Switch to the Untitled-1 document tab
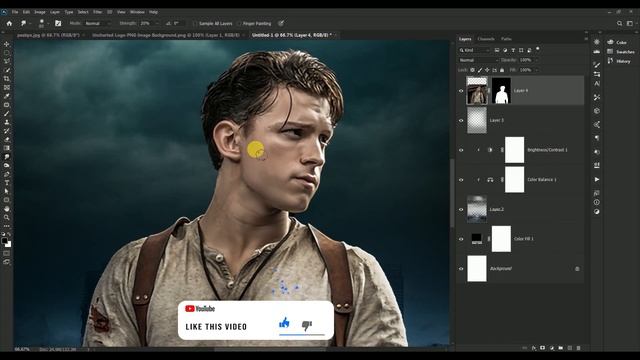Image resolution: width=640 pixels, height=360 pixels. pos(291,36)
